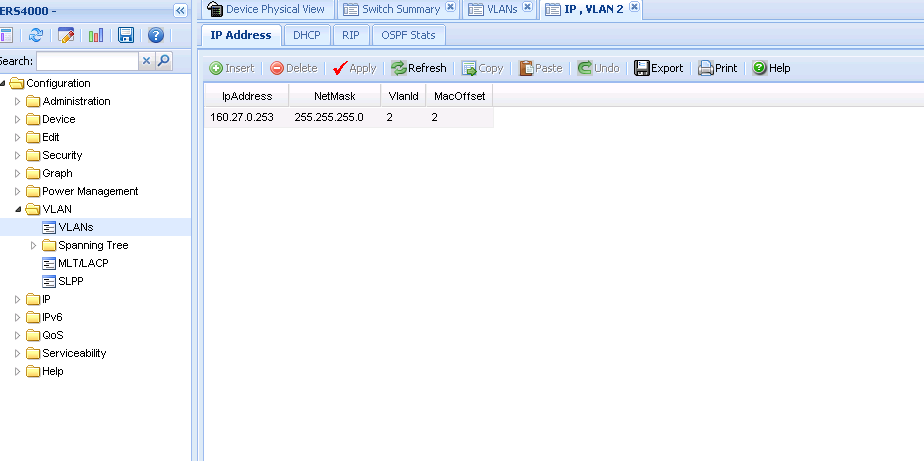Expand the Device folder arrow

(18, 120)
